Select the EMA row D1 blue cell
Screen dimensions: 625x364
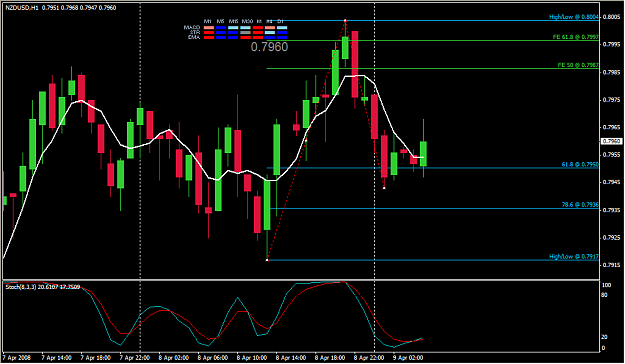coord(282,37)
